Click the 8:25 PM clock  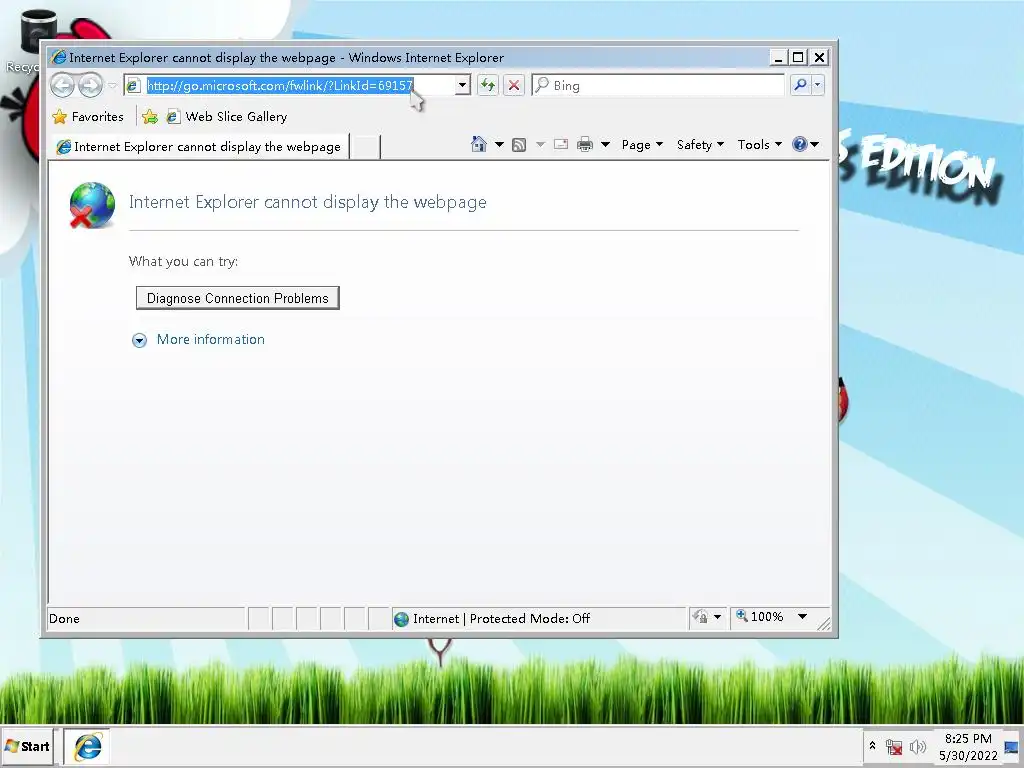pos(968,738)
